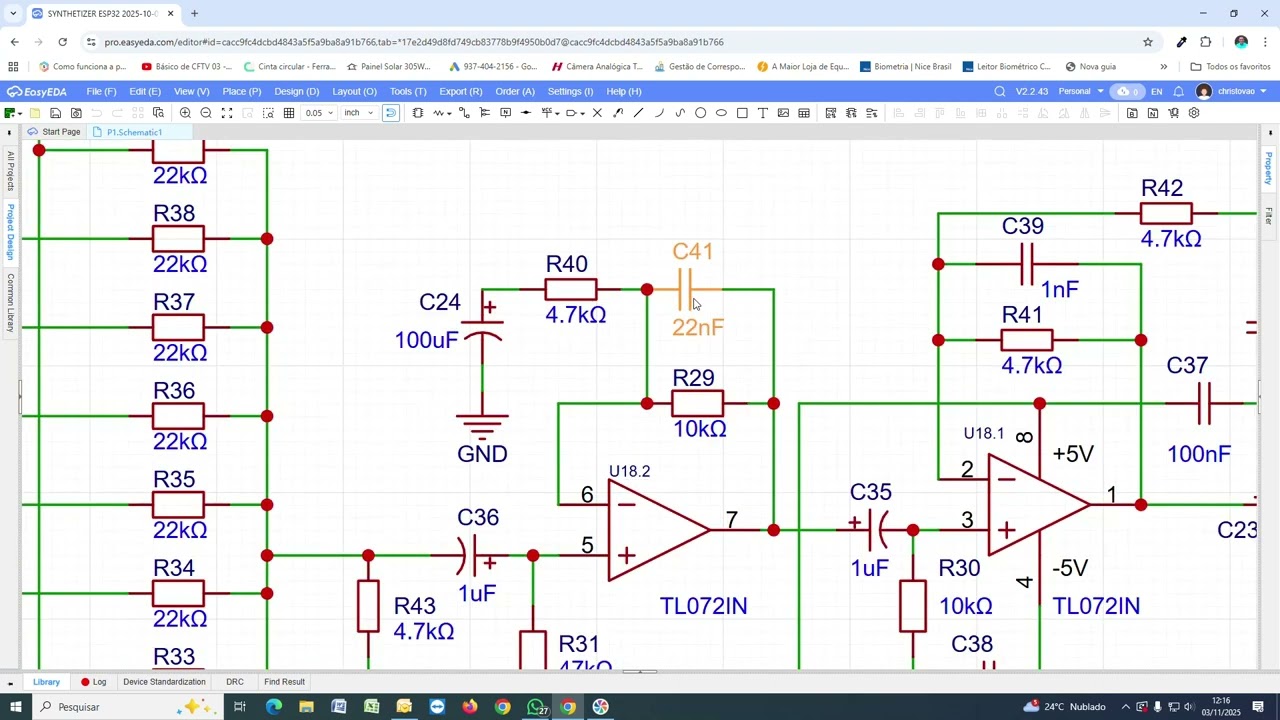Open the Personal workspace dropdown
This screenshot has height=720, width=1280.
pyautogui.click(x=1081, y=91)
